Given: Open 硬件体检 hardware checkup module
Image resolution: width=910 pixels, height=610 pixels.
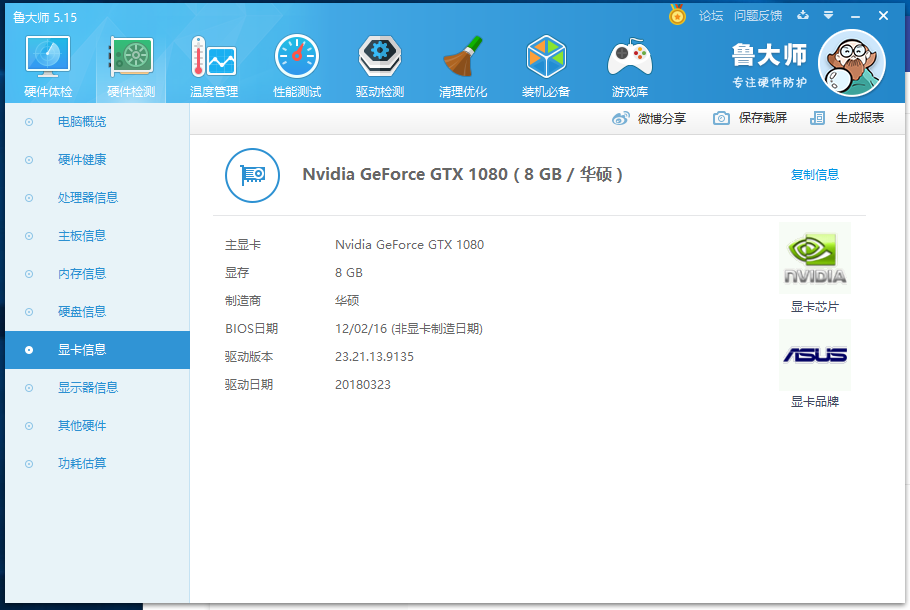Looking at the screenshot, I should click(48, 66).
